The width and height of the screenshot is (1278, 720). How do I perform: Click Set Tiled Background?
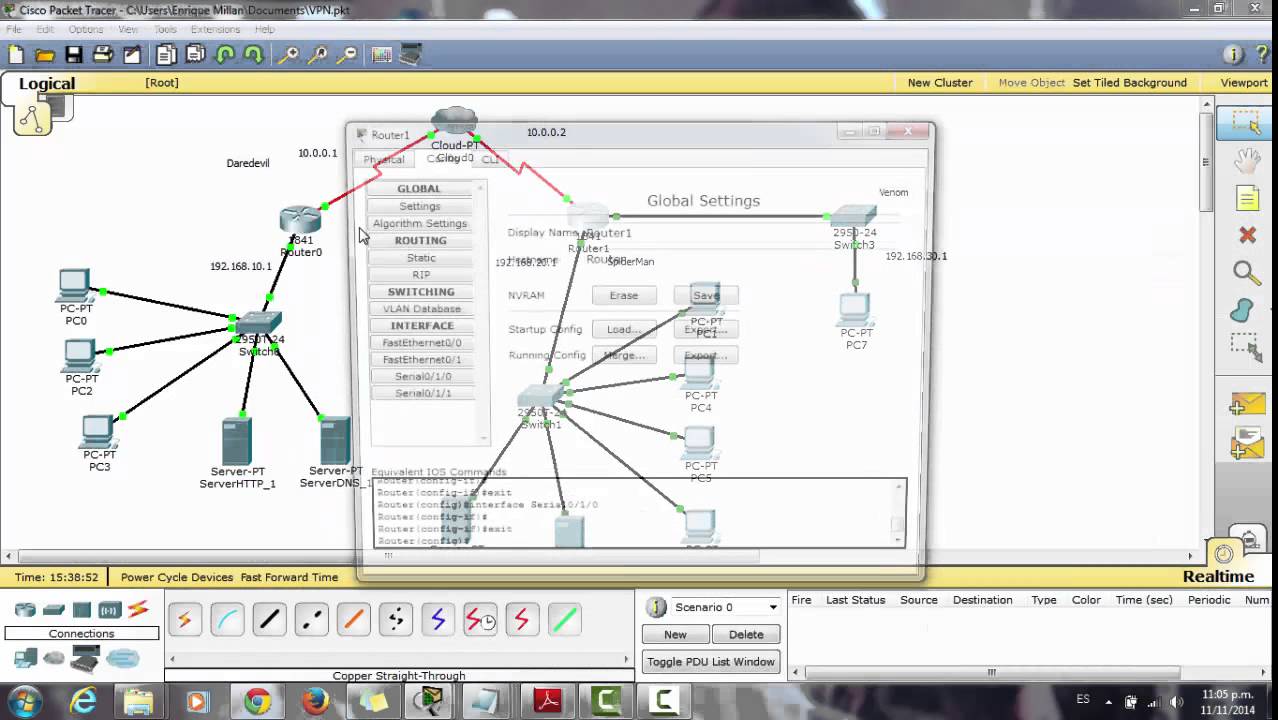(x=1130, y=83)
